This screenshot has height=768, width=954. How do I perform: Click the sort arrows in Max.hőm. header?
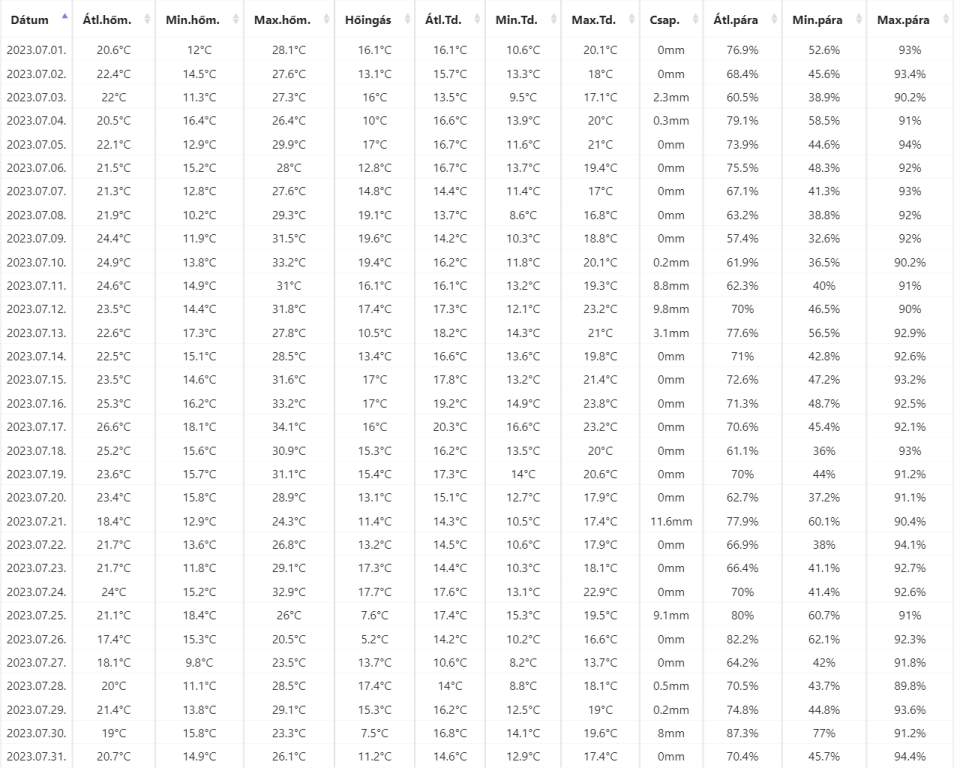324,20
